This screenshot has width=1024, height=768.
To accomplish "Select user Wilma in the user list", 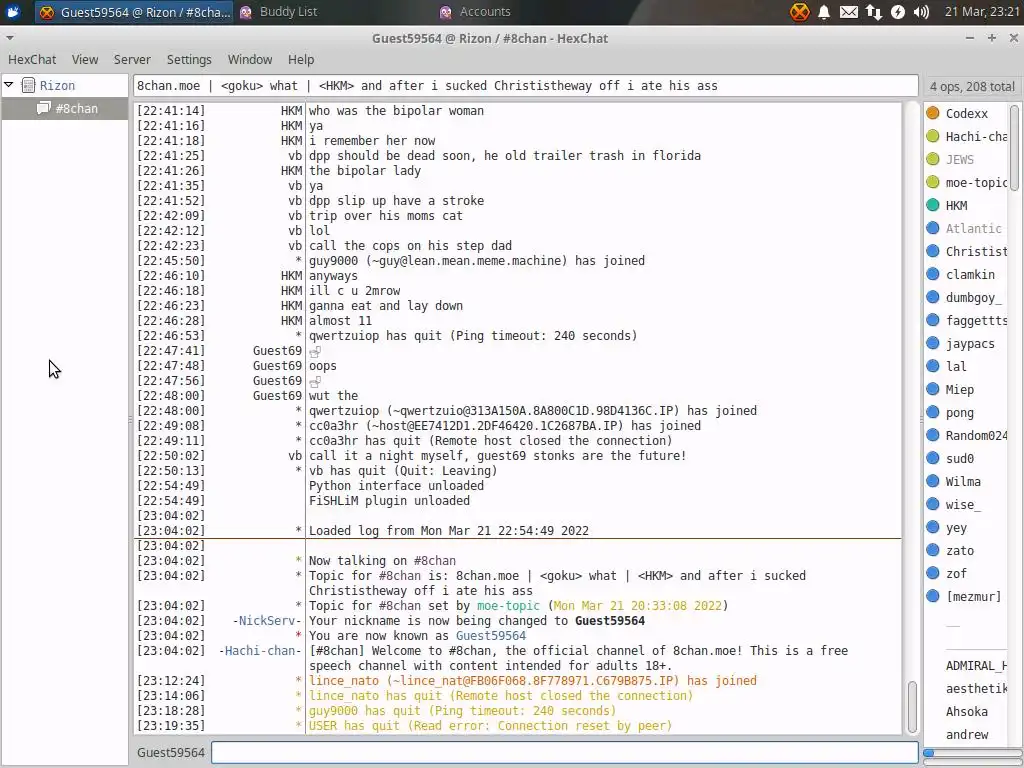I will tap(963, 481).
